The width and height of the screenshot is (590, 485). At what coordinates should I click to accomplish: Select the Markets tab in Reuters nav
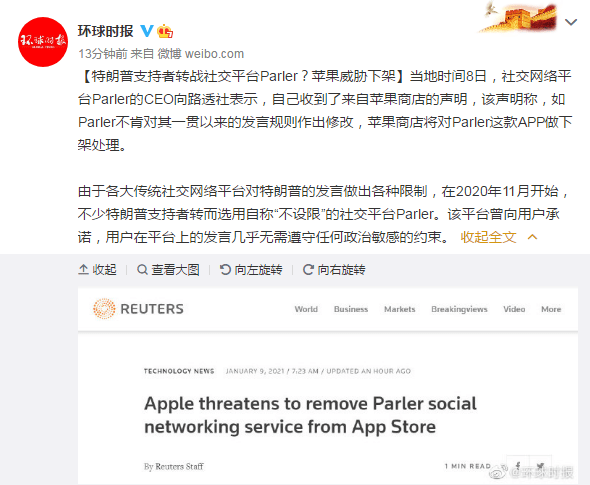coord(400,309)
